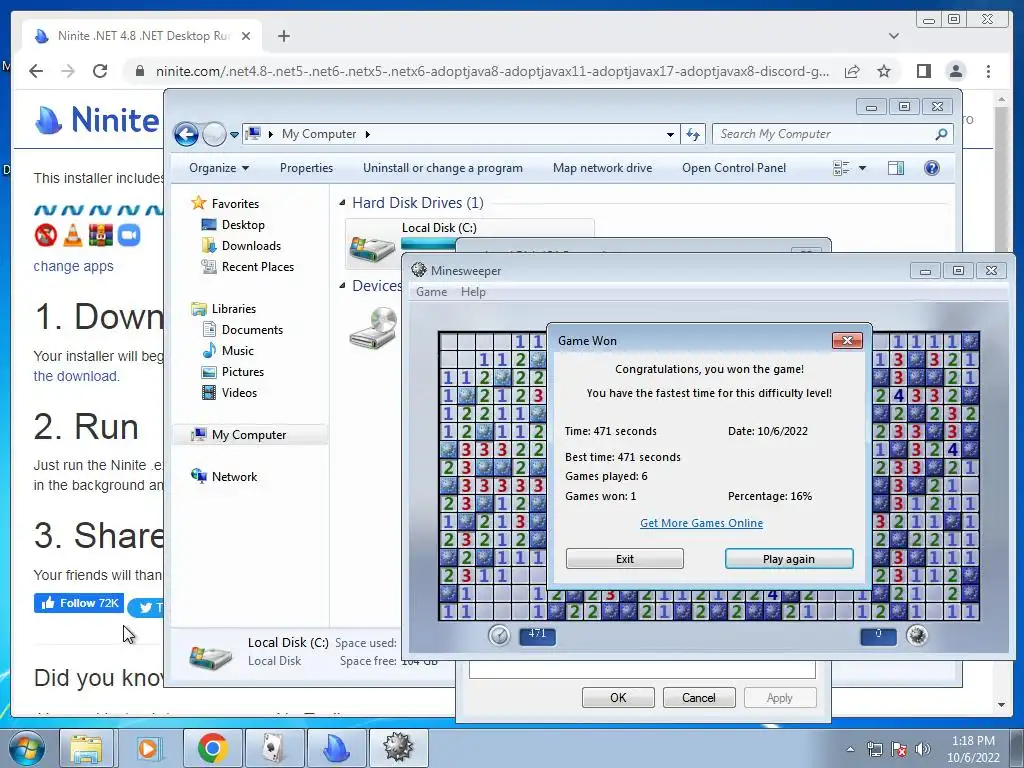Viewport: 1024px width, 768px height.
Task: Go back in the My Computer window
Action: [x=186, y=135]
